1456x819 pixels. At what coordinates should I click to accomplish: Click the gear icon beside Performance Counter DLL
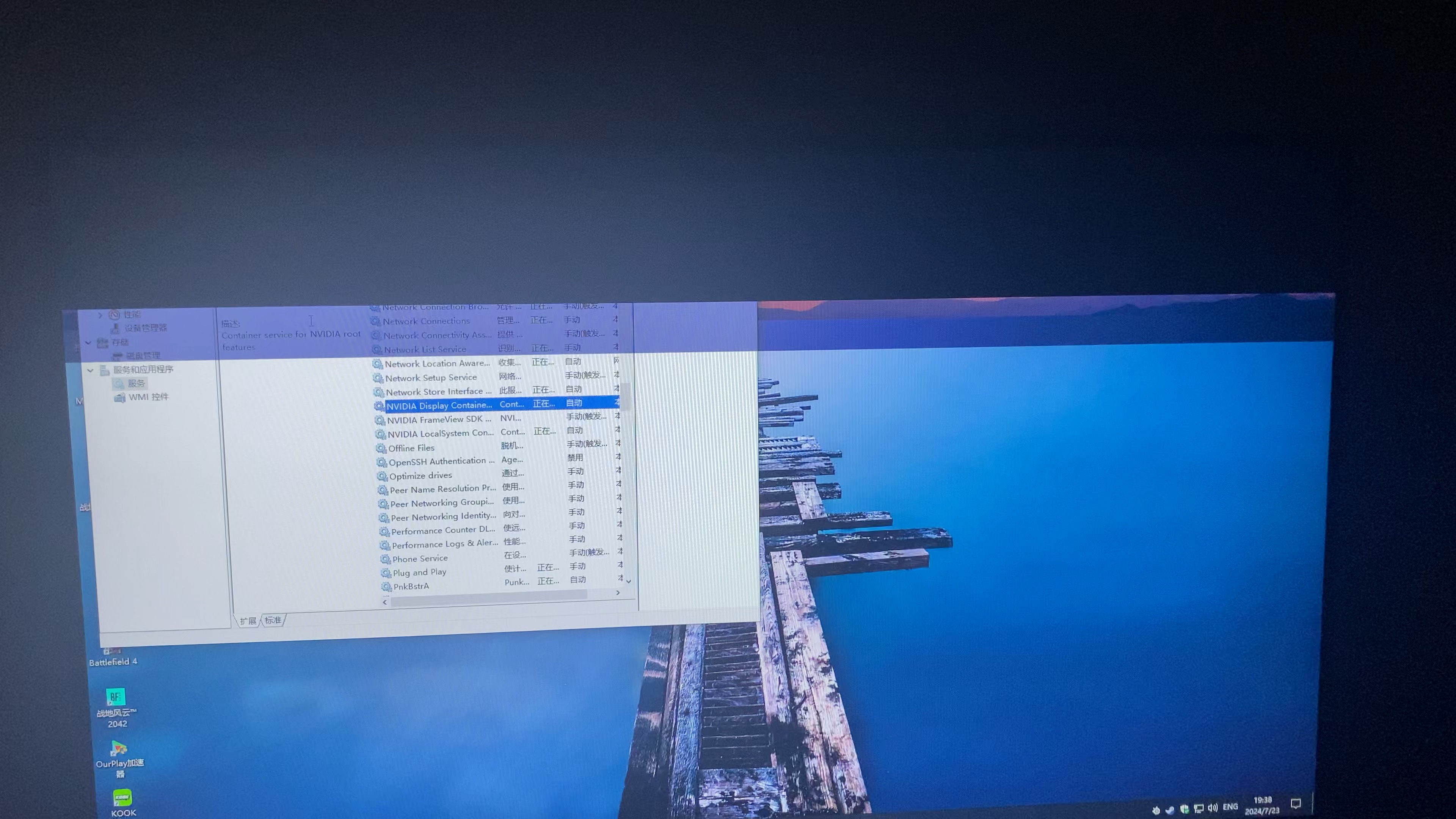click(384, 531)
